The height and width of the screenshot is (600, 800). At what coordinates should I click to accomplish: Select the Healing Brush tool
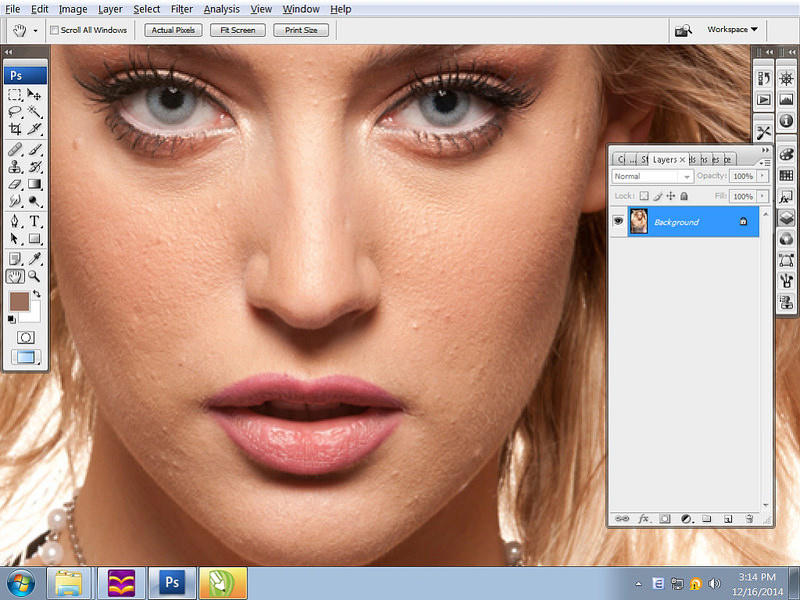15,149
